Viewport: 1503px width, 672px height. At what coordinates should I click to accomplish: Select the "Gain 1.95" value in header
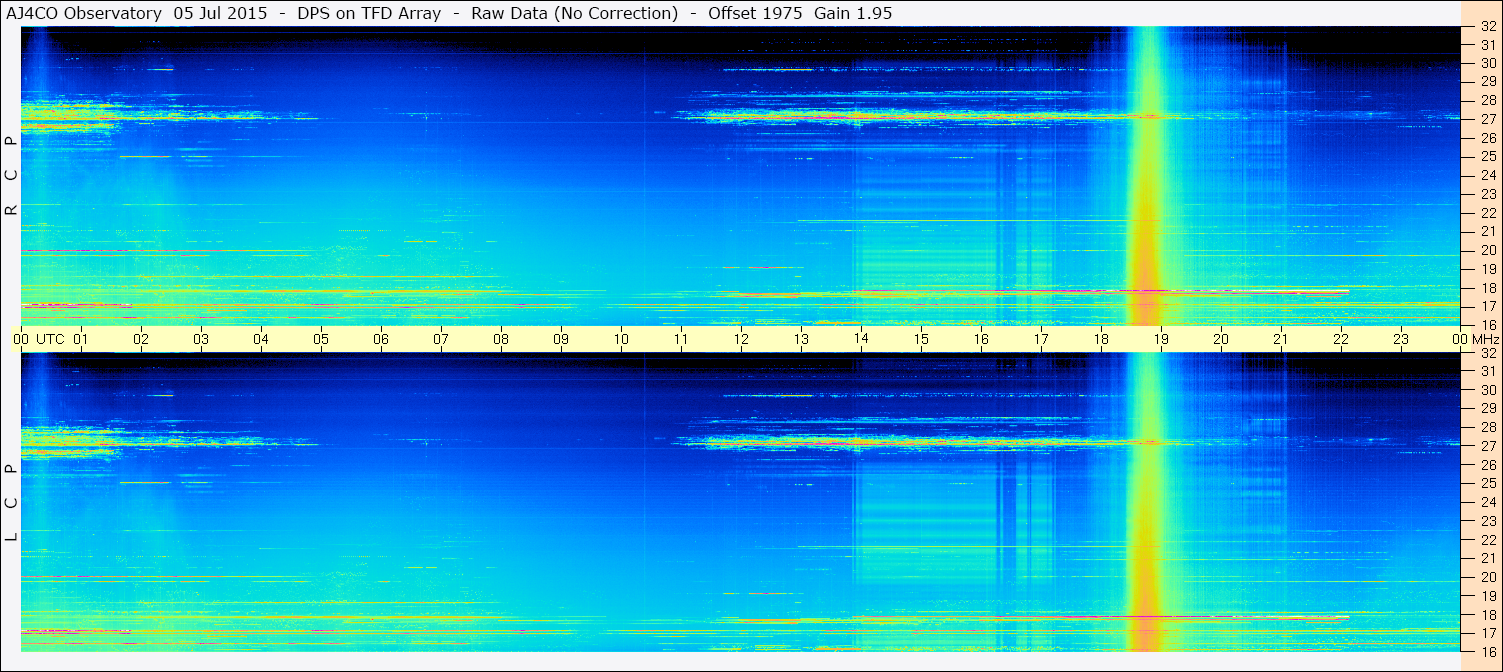[x=853, y=13]
